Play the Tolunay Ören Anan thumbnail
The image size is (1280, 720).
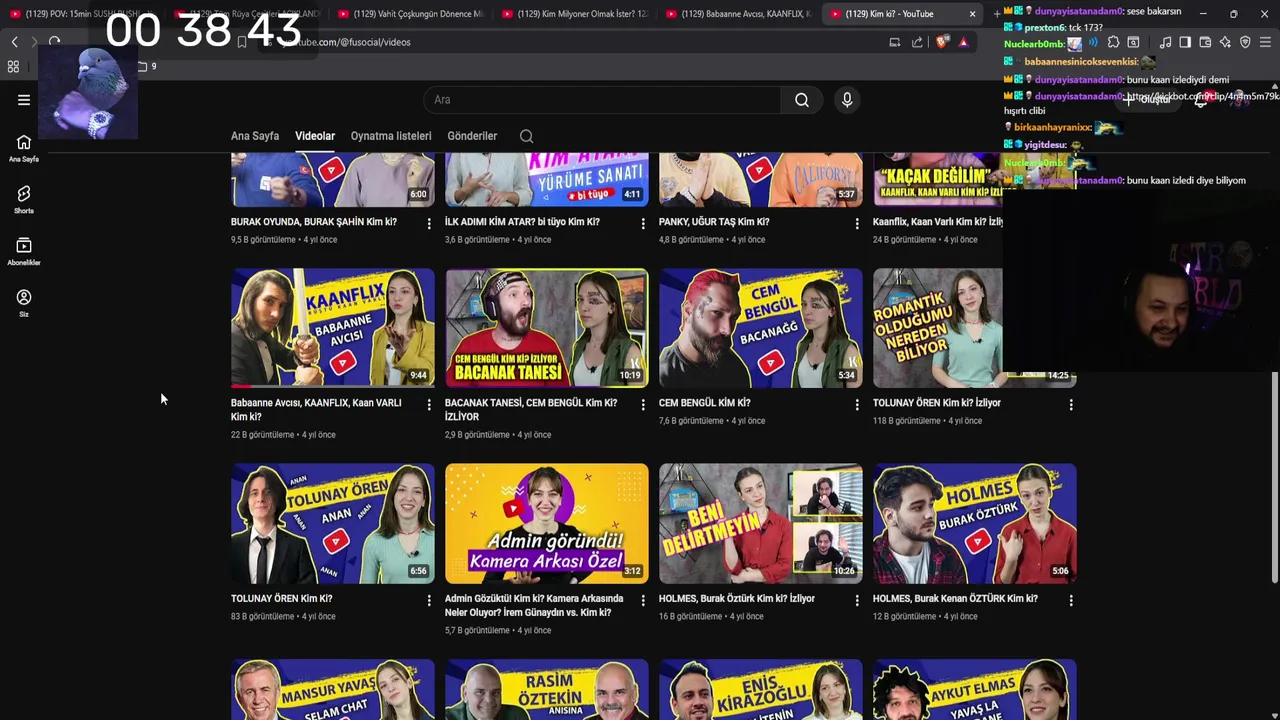(333, 524)
